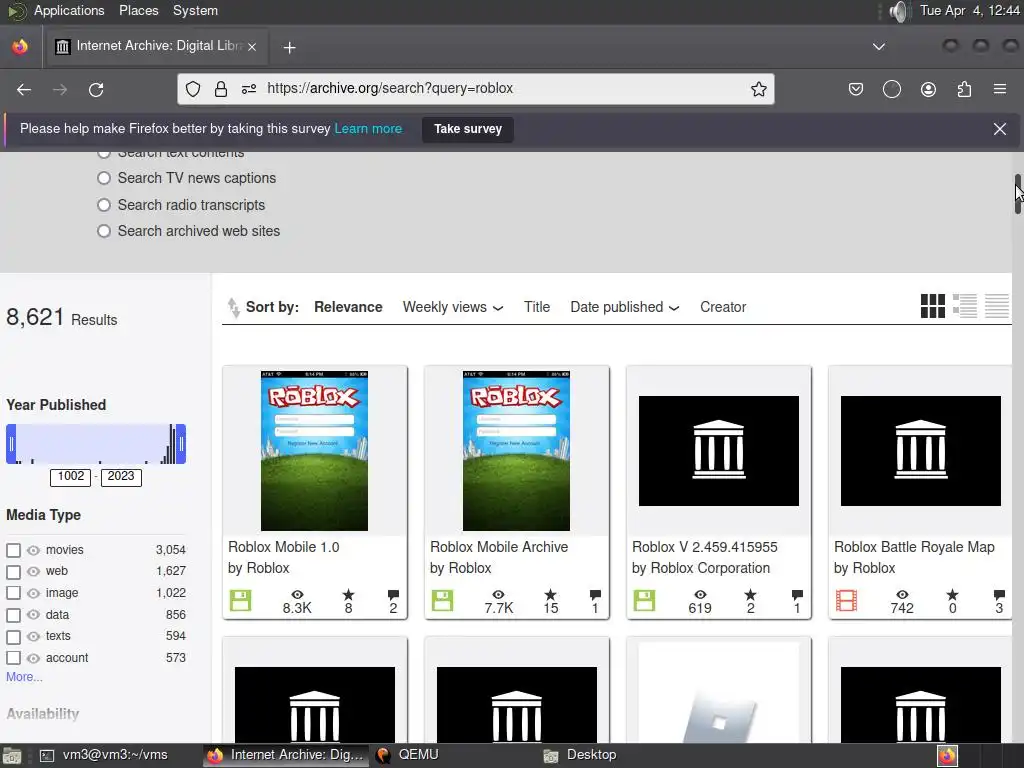Viewport: 1024px width, 768px height.
Task: Open the volume speaker icon in the top panel
Action: (x=899, y=11)
